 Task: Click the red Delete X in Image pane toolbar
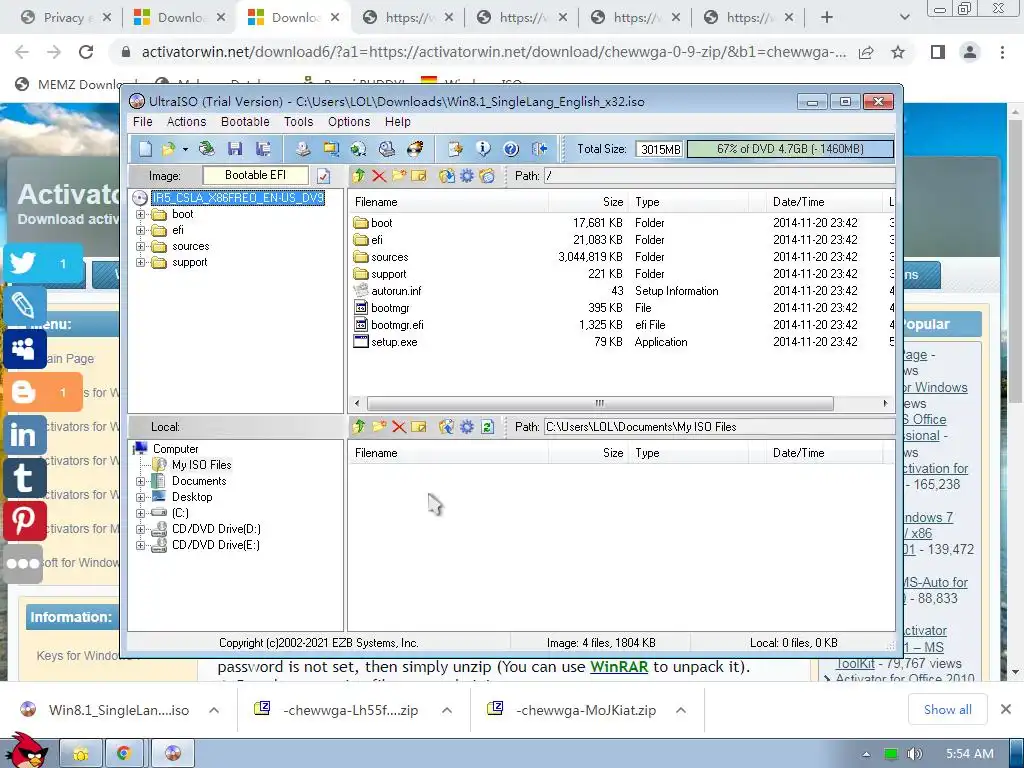pos(379,176)
